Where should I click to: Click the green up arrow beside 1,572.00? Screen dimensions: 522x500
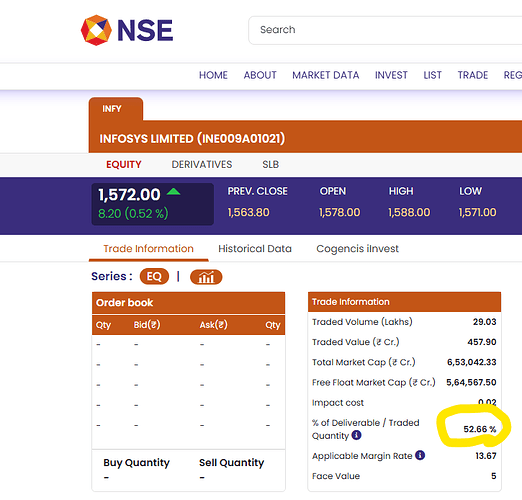click(174, 192)
